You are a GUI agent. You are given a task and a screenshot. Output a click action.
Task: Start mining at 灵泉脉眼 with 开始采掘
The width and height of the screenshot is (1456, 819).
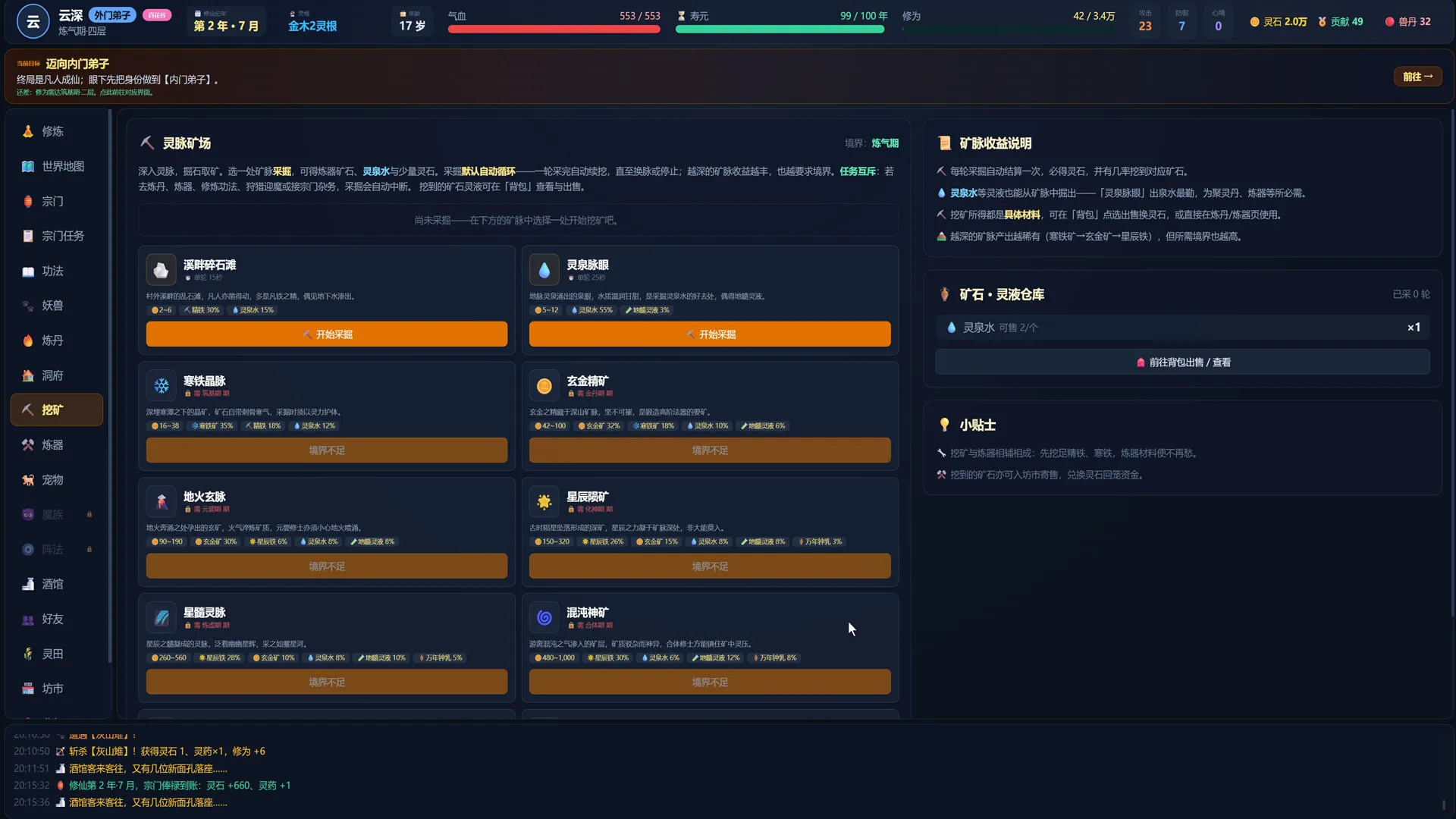tap(710, 334)
